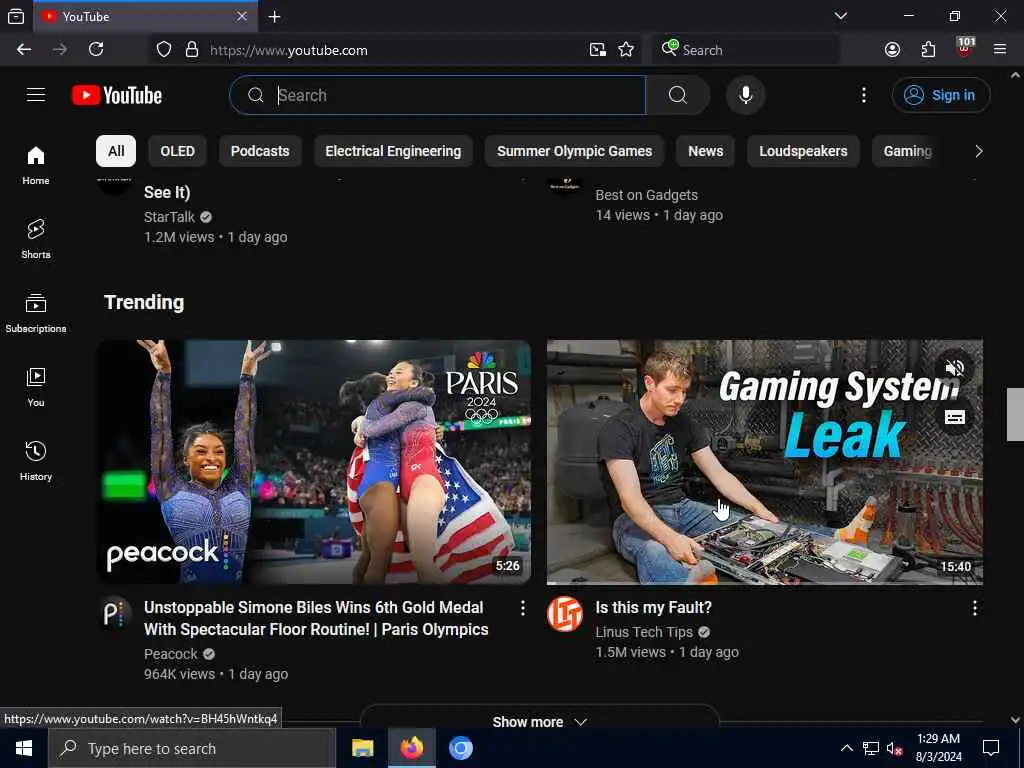Select the OLED filter chip
1024x768 pixels.
(177, 151)
